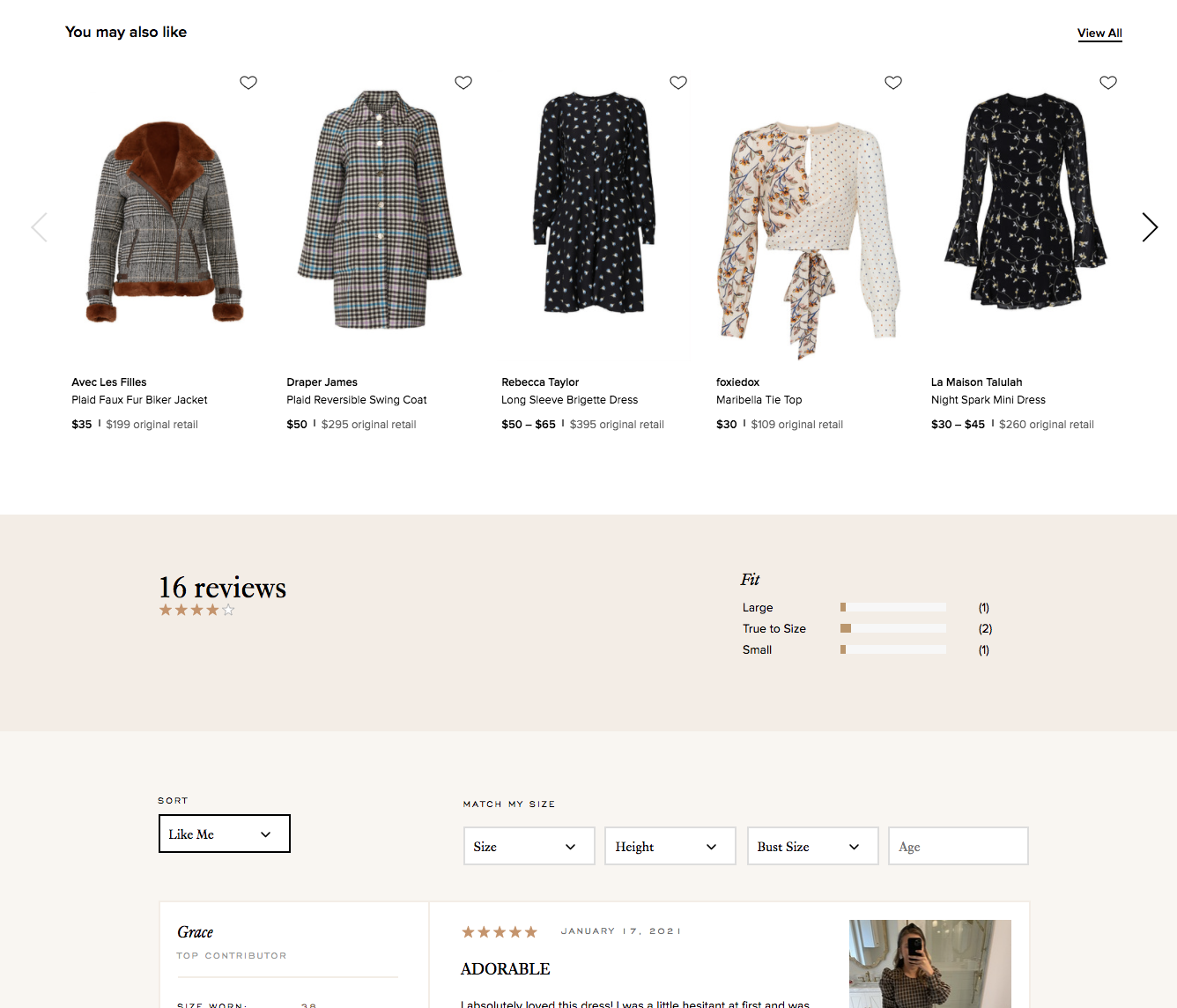Heart the Night Spark Mini Dress

1108,83
